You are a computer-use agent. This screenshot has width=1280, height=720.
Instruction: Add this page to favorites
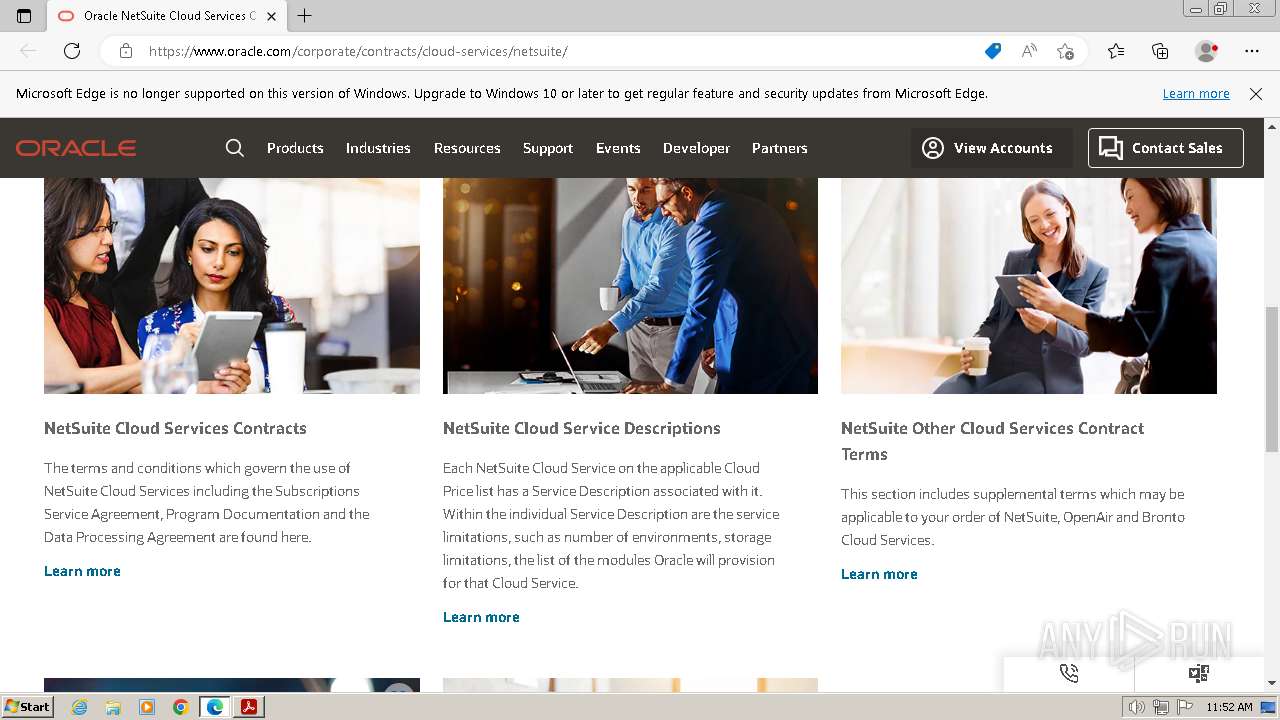coord(1066,51)
